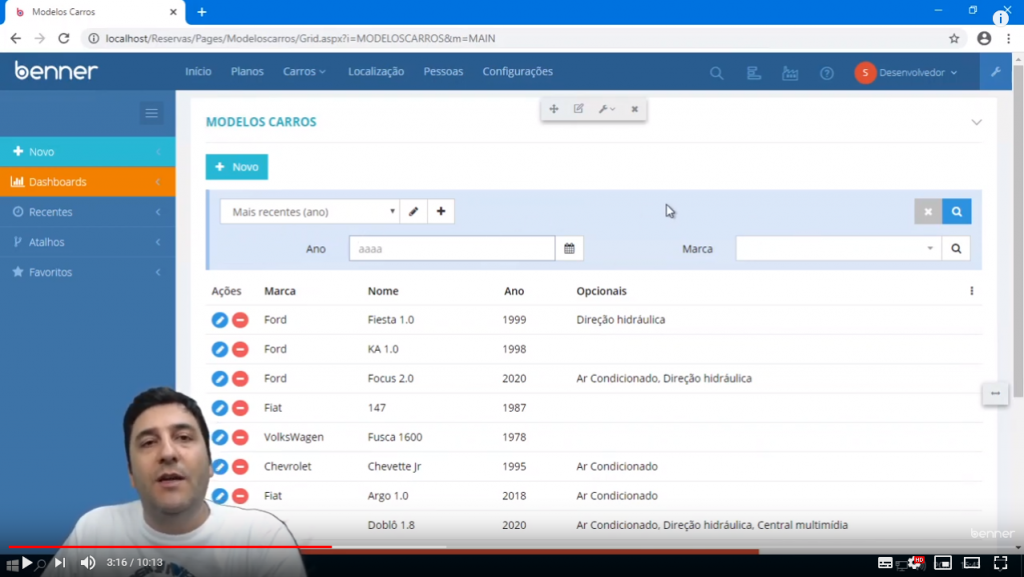This screenshot has width=1024, height=577.
Task: Click the blue filter search button
Action: point(956,212)
